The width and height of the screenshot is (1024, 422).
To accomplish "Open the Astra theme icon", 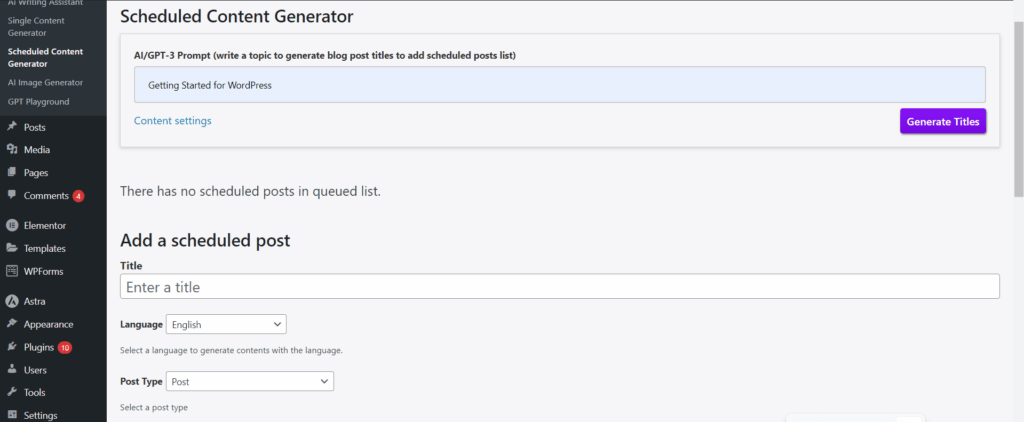I will pyautogui.click(x=12, y=301).
